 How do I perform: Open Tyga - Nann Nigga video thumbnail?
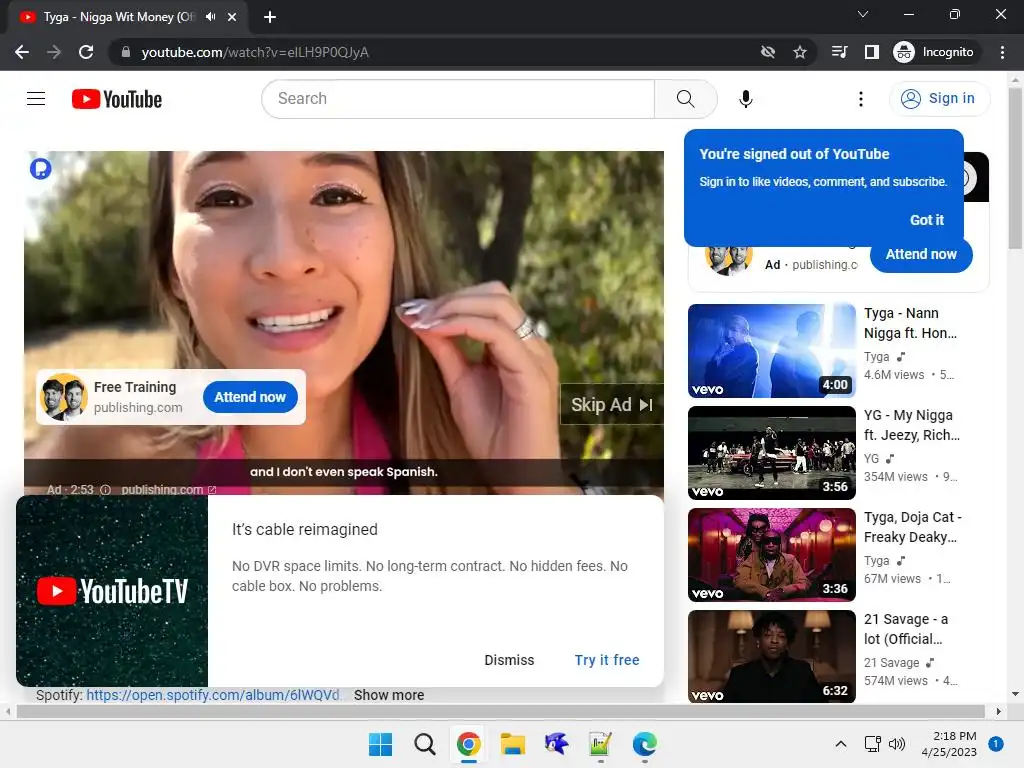tap(772, 351)
